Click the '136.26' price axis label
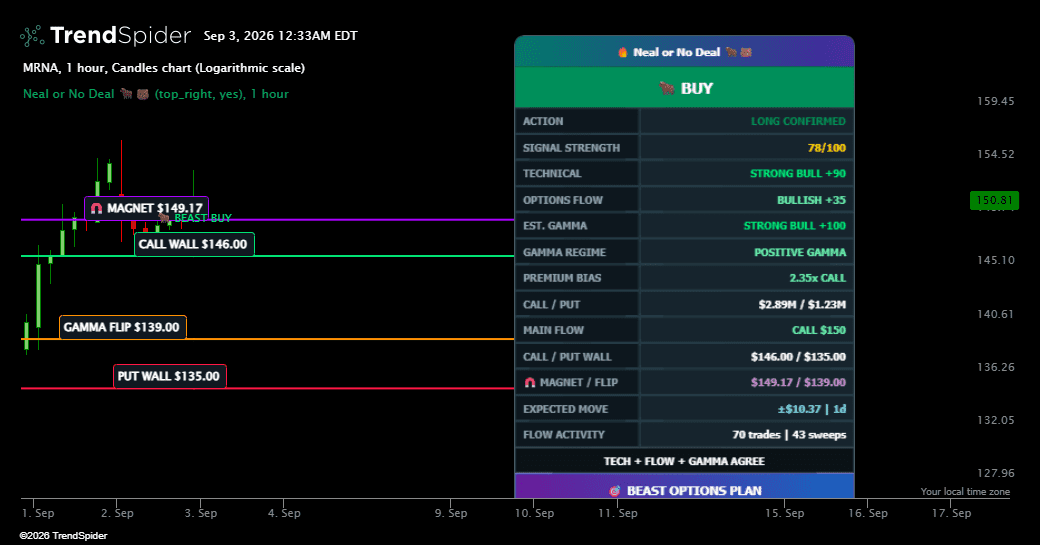1040x545 pixels. pyautogui.click(x=996, y=367)
